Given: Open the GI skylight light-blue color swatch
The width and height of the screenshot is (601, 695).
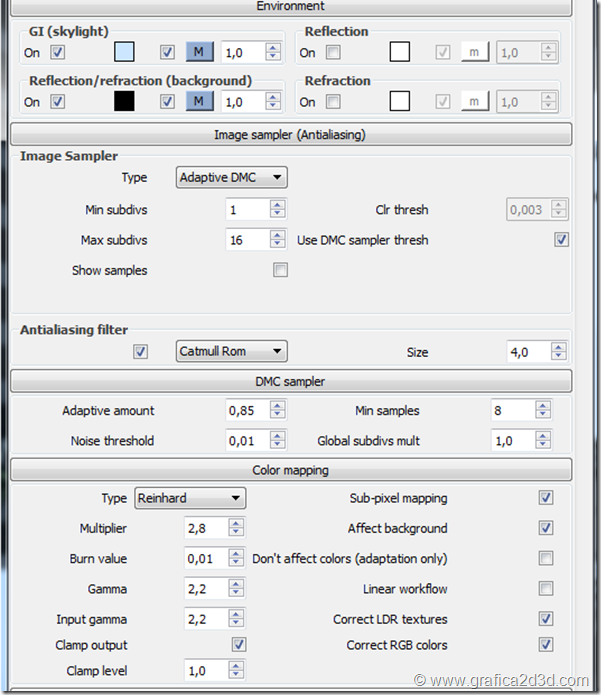Looking at the screenshot, I should 124,52.
